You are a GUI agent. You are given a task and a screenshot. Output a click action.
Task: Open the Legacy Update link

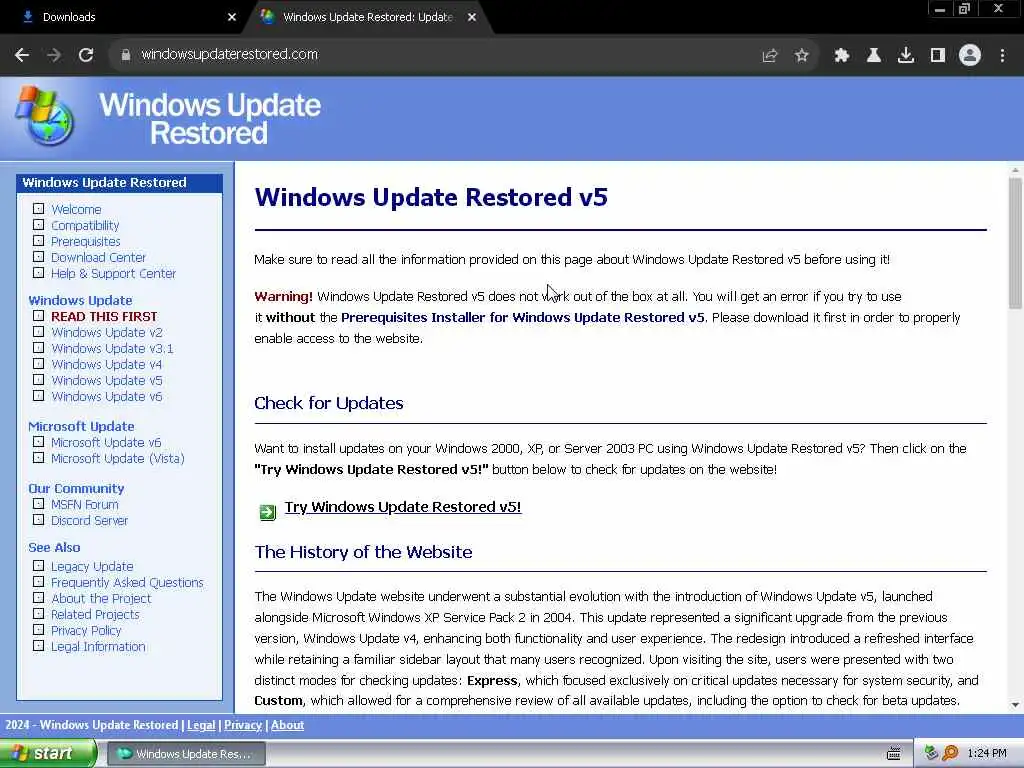(x=92, y=567)
